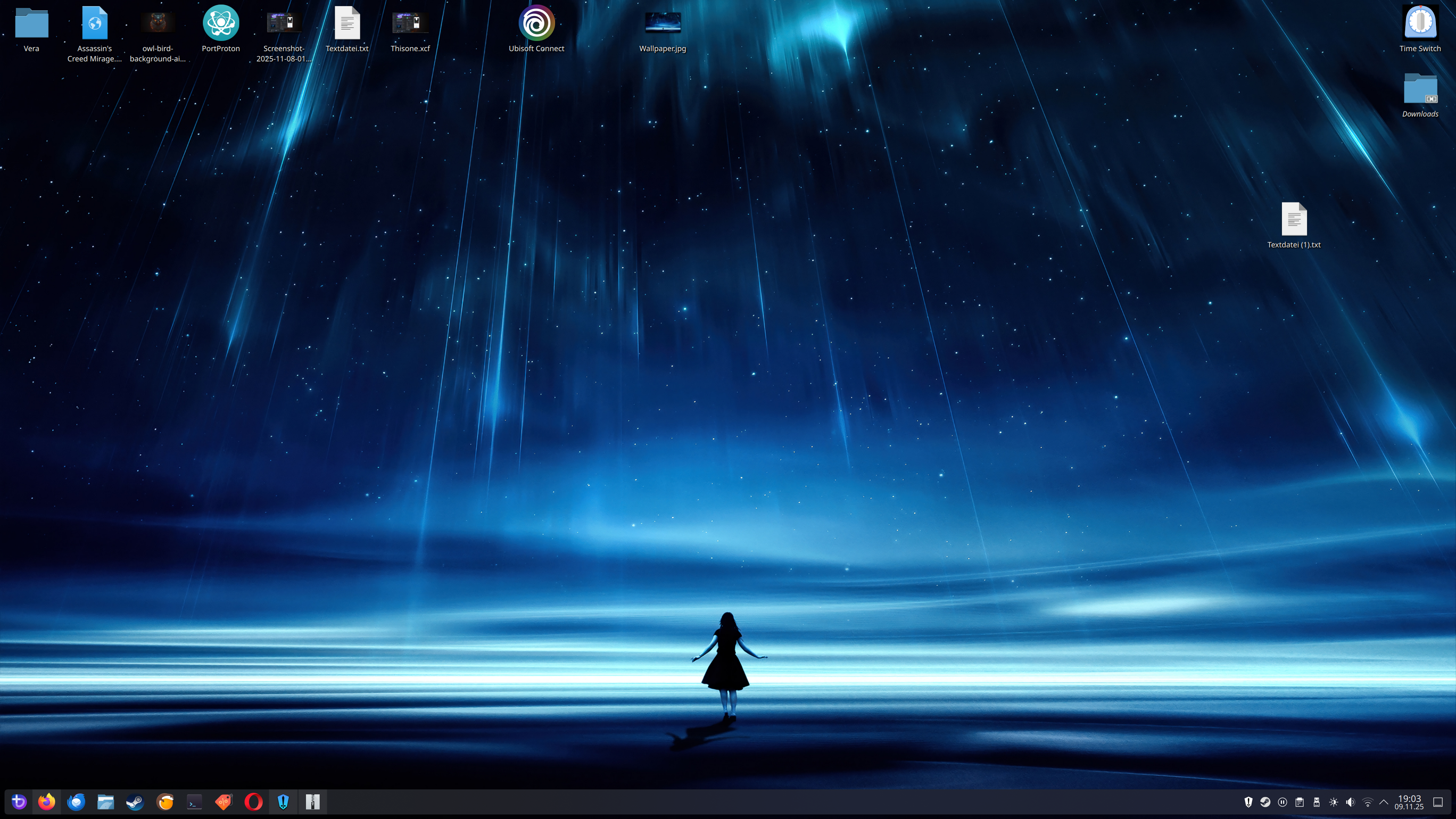
Task: Open the volume control in system tray
Action: coord(1350,802)
